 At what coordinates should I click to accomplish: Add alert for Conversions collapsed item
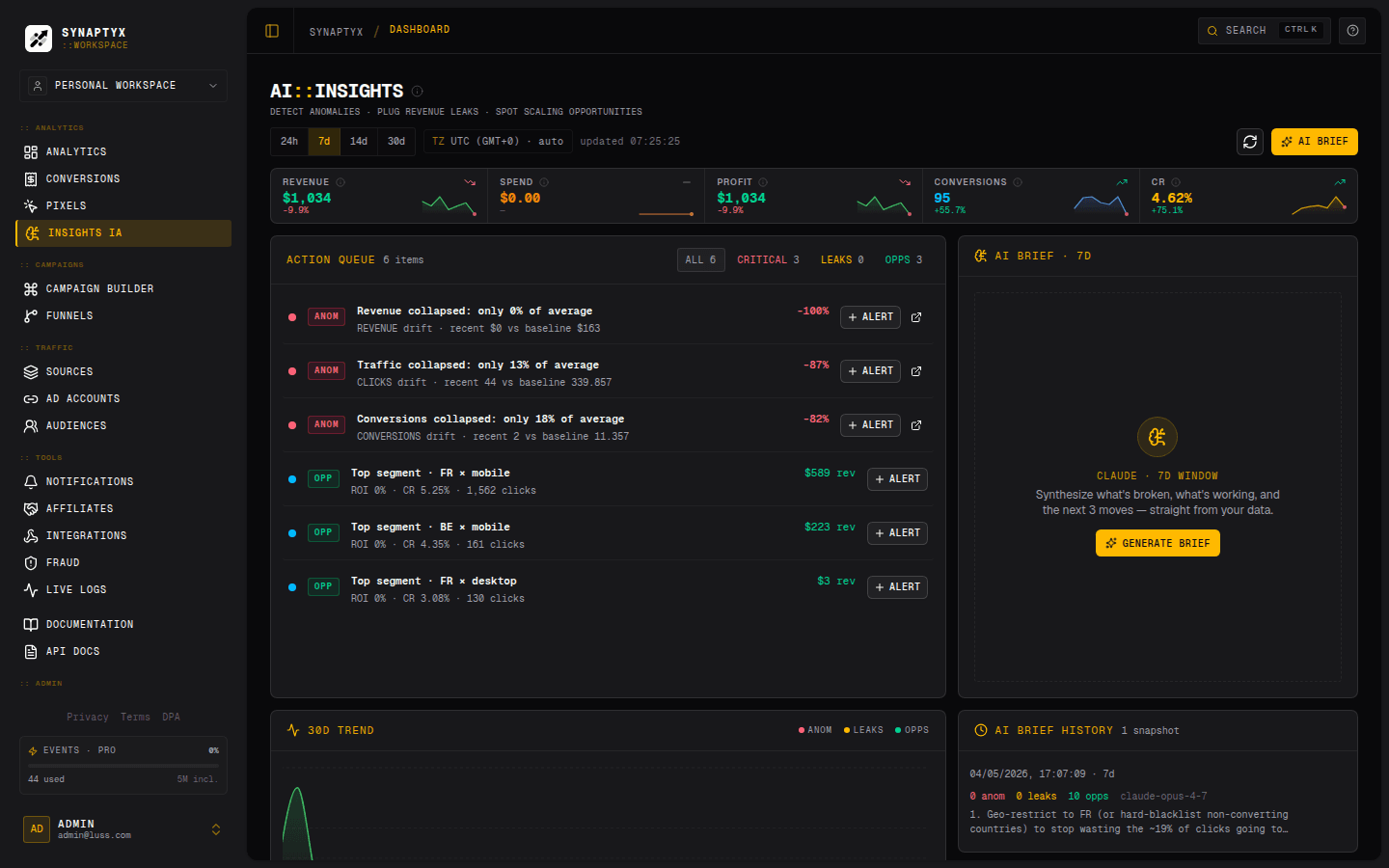(x=870, y=425)
